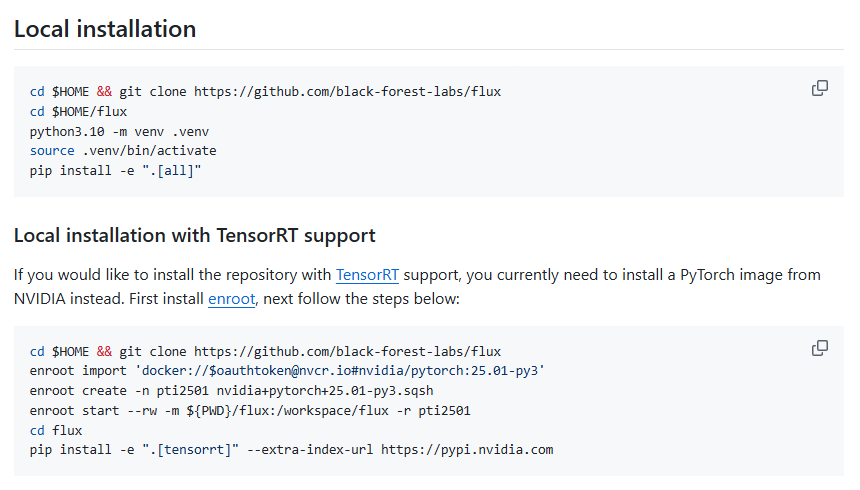Screen dimensions: 860x490
Task: Follow the enroot hyperlink
Action: pyautogui.click(x=232, y=298)
